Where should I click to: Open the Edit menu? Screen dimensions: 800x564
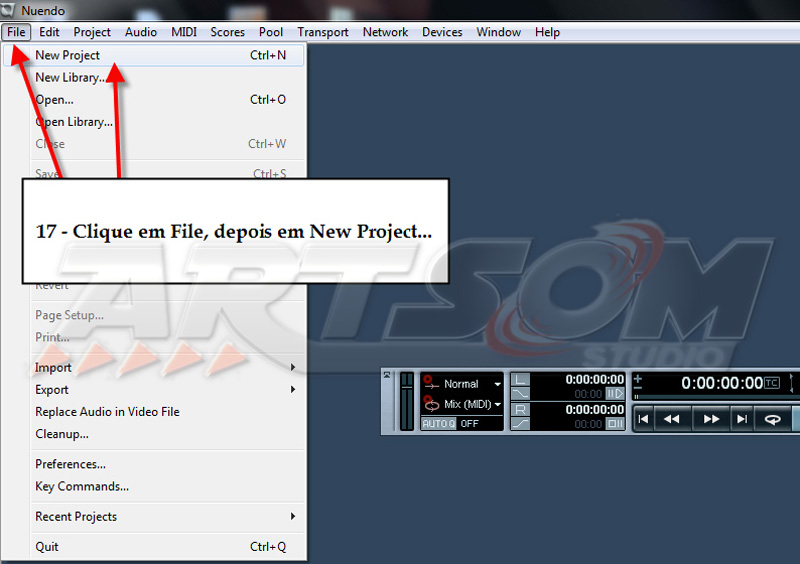(x=49, y=32)
